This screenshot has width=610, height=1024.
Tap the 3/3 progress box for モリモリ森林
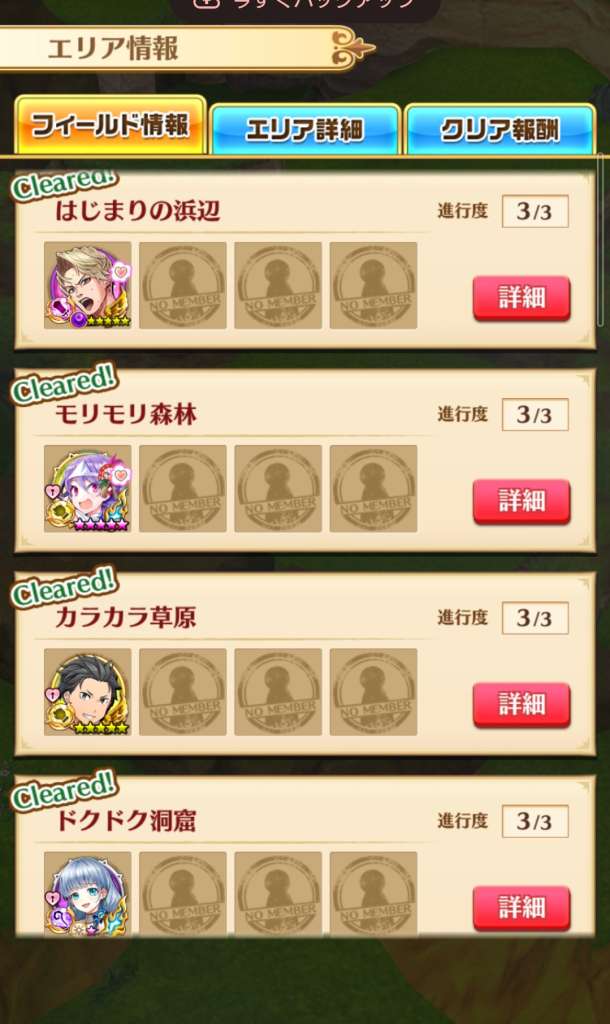pos(535,415)
